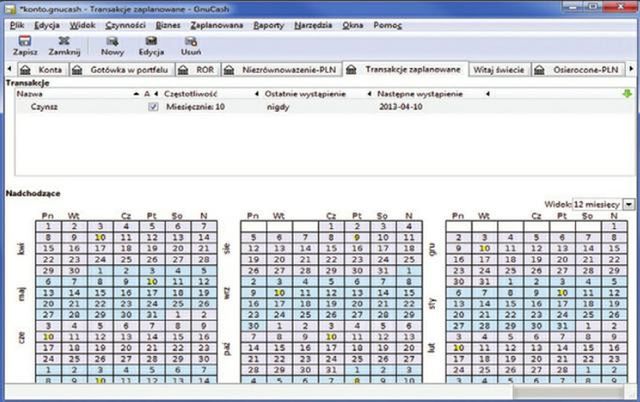Screen dimensions: 640x402
Task: Switch to the Konta tab
Action: [x=42, y=70]
